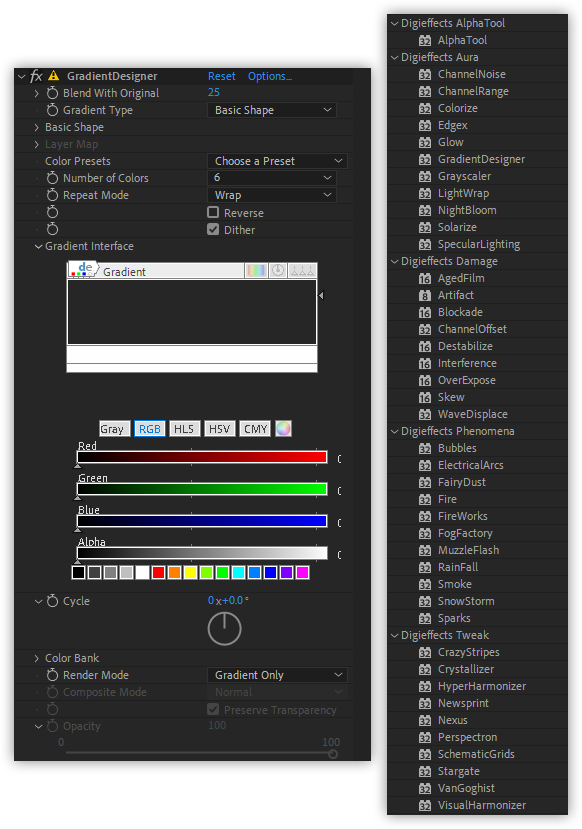Collapse the Digieffects Aura category
Screen dimensions: 582x829
pyautogui.click(x=394, y=57)
